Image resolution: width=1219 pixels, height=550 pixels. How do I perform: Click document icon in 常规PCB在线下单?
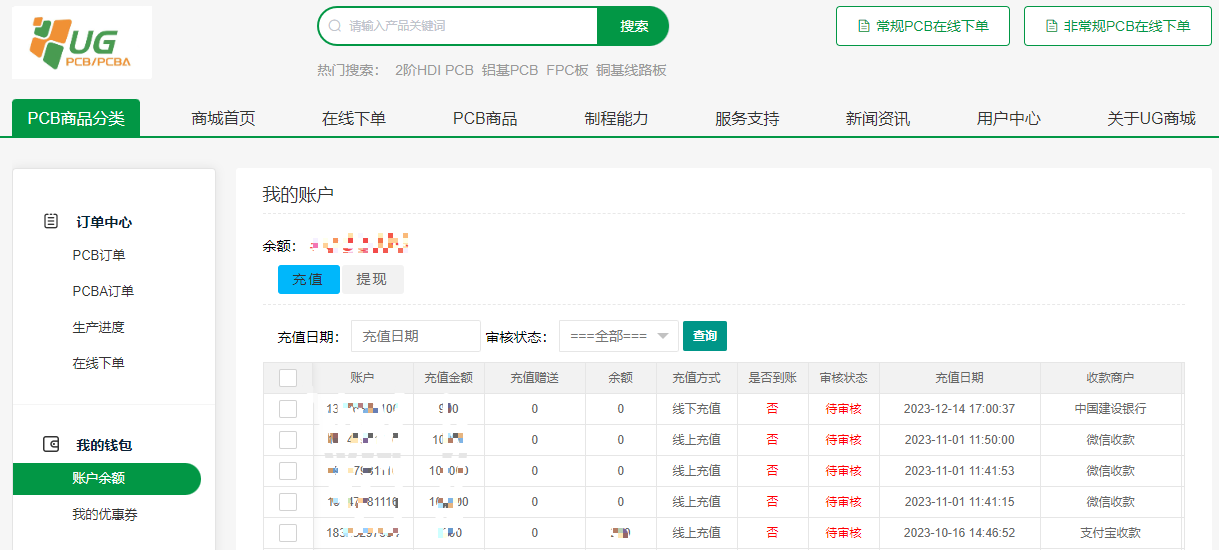tap(864, 26)
